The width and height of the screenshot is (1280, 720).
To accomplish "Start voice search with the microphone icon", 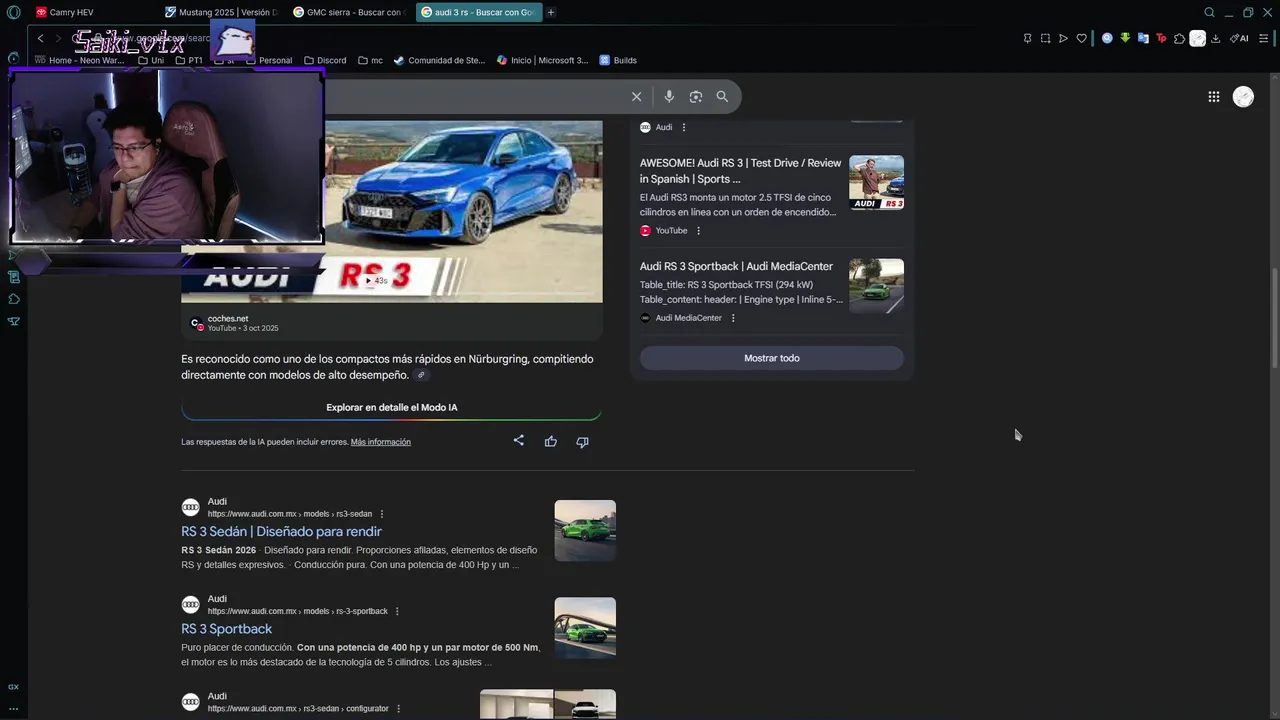I will pyautogui.click(x=669, y=96).
